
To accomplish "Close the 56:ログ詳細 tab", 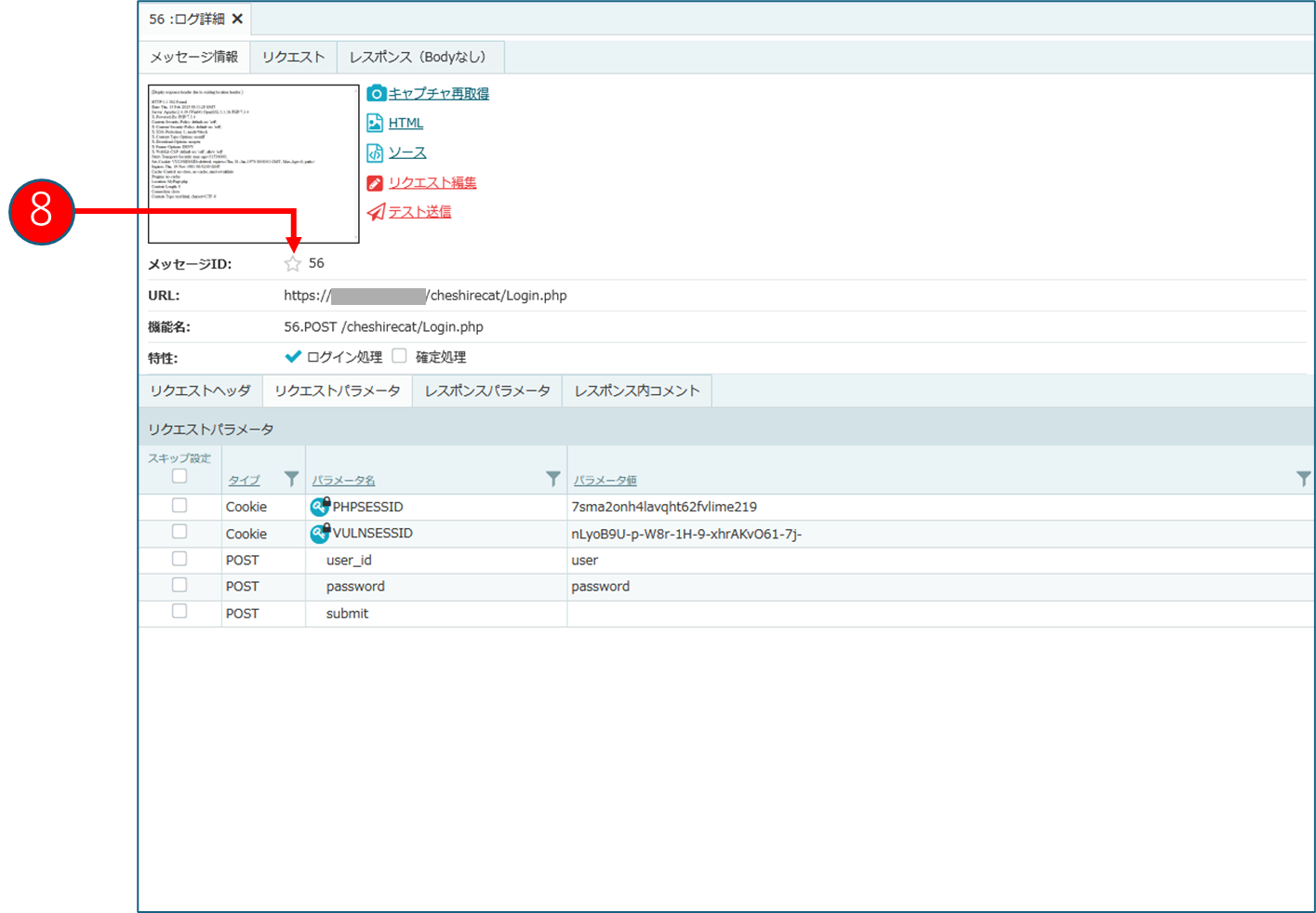I will [x=237, y=19].
